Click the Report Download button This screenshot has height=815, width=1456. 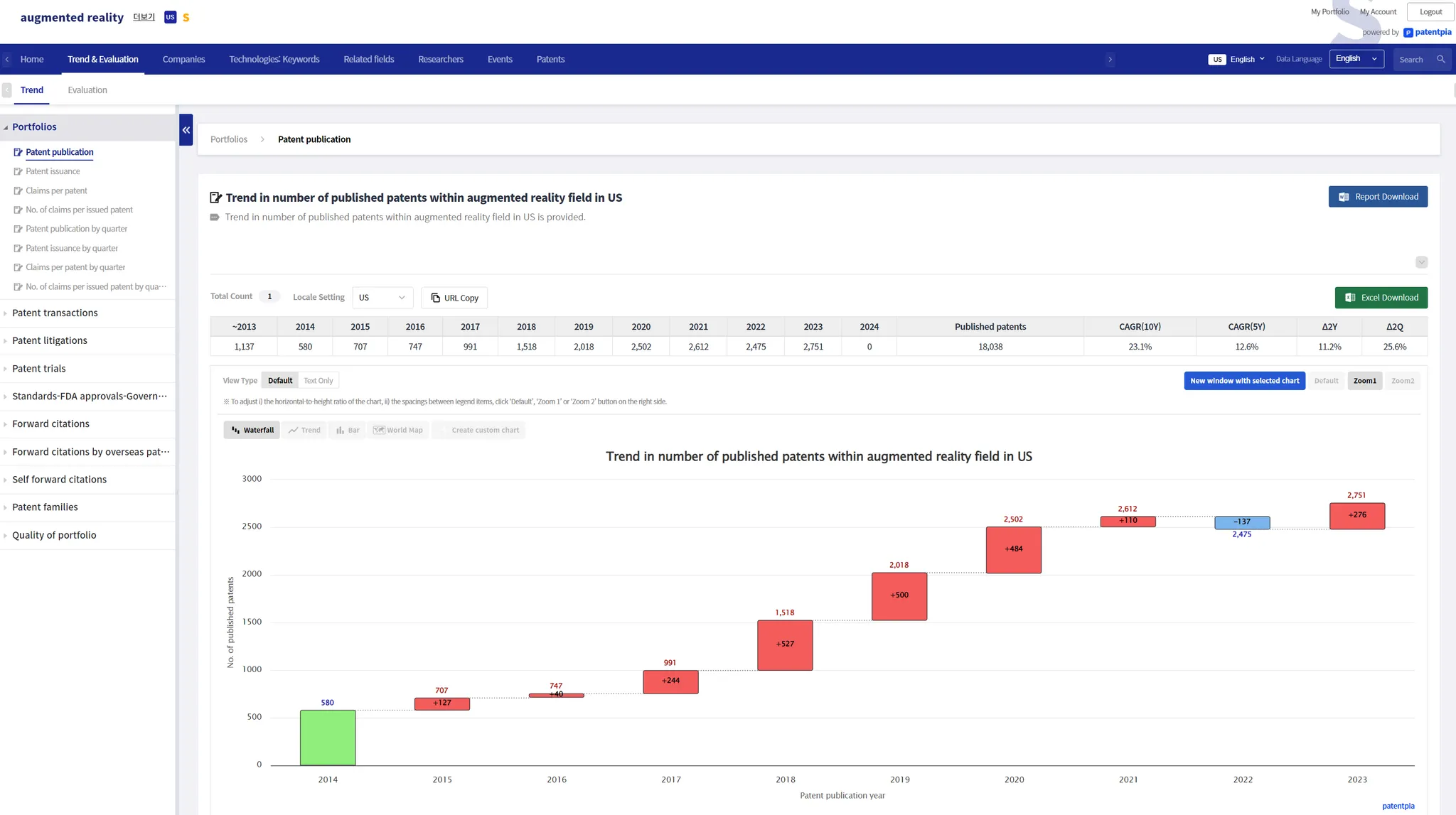[x=1377, y=197]
